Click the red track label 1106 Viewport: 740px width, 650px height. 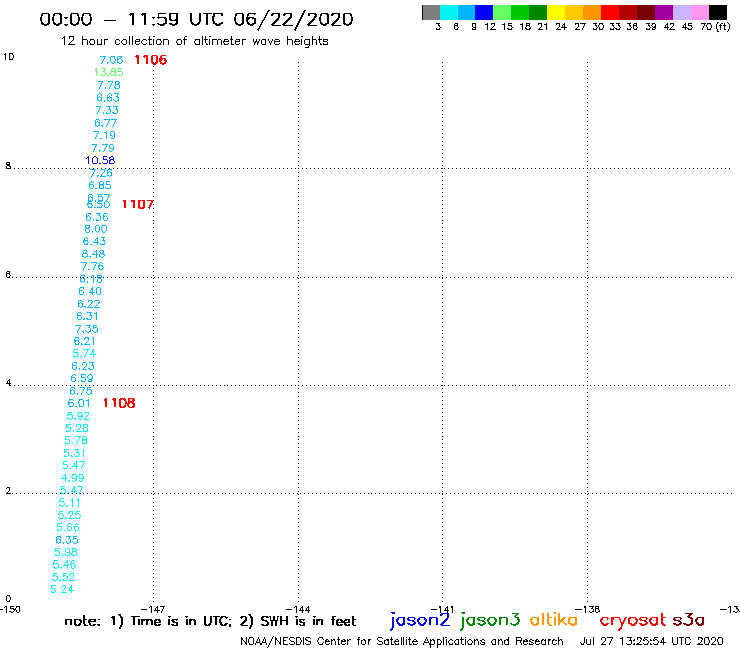[151, 60]
